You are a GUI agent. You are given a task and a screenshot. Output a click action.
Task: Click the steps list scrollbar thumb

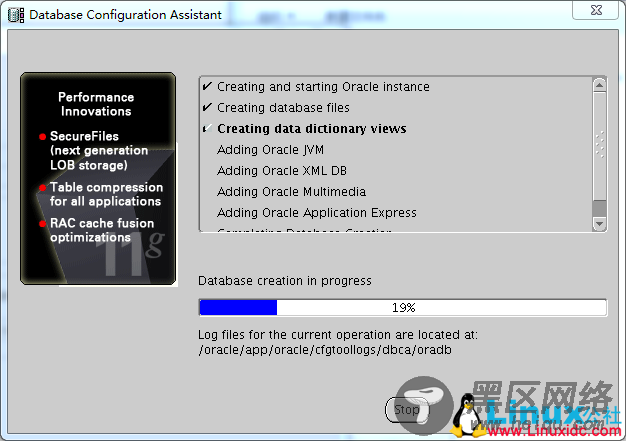600,146
